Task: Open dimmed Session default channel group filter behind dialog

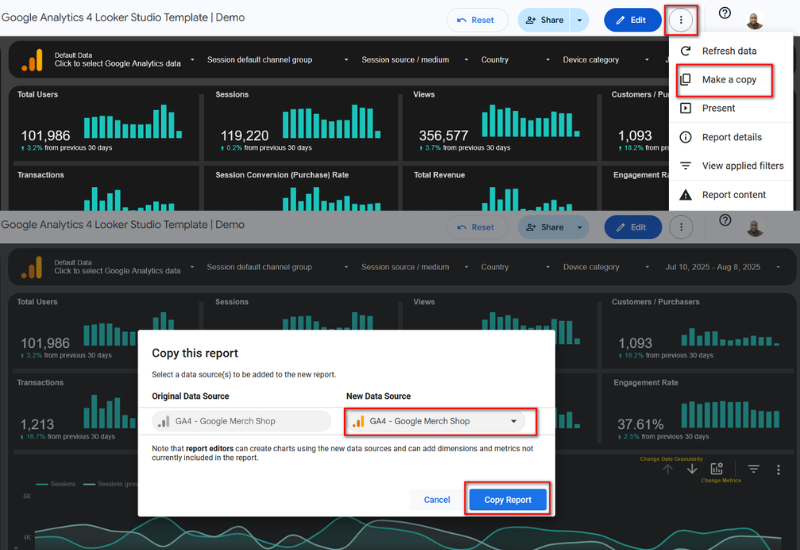Action: [277, 267]
